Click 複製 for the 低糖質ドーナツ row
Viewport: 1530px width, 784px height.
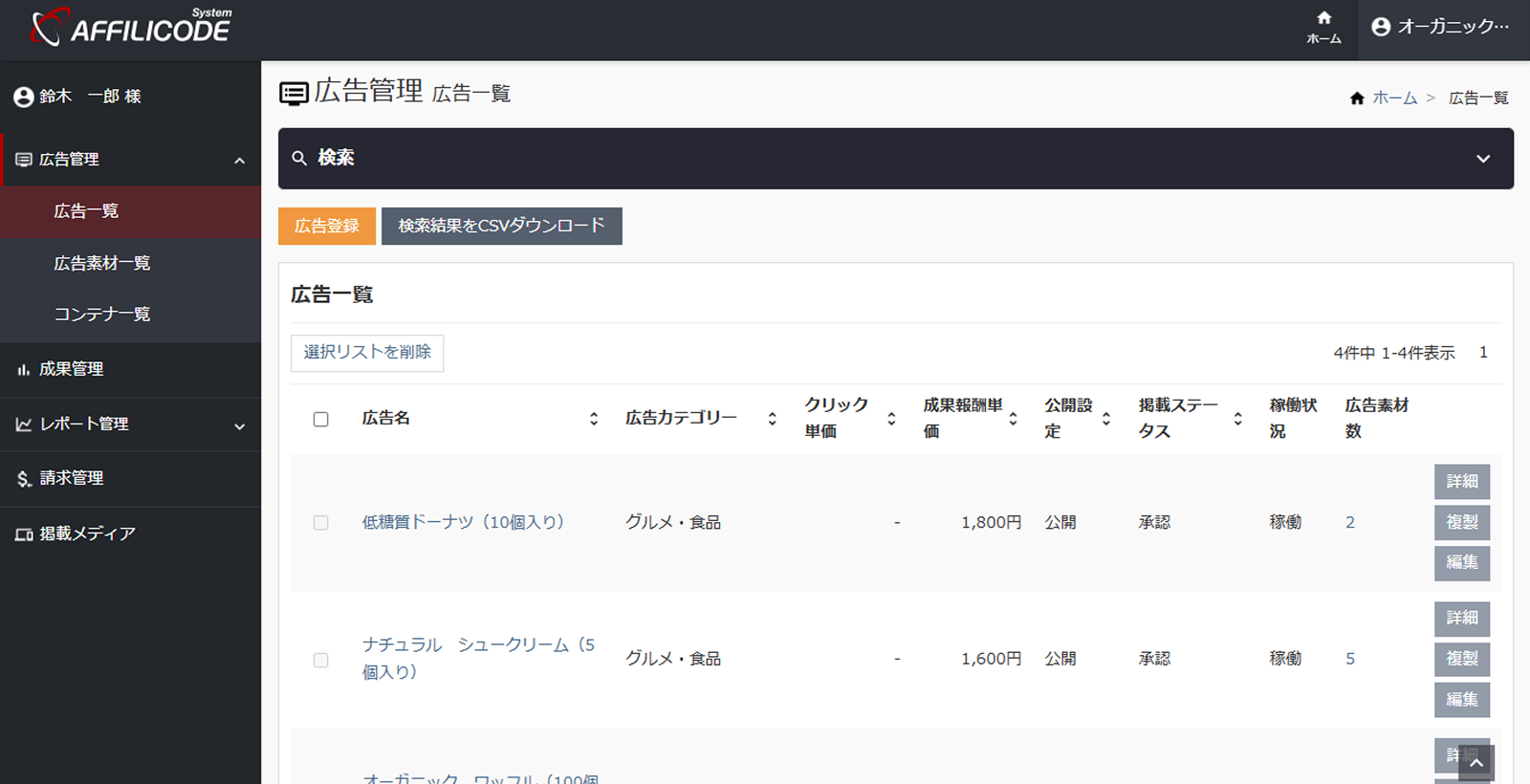click(x=1462, y=522)
